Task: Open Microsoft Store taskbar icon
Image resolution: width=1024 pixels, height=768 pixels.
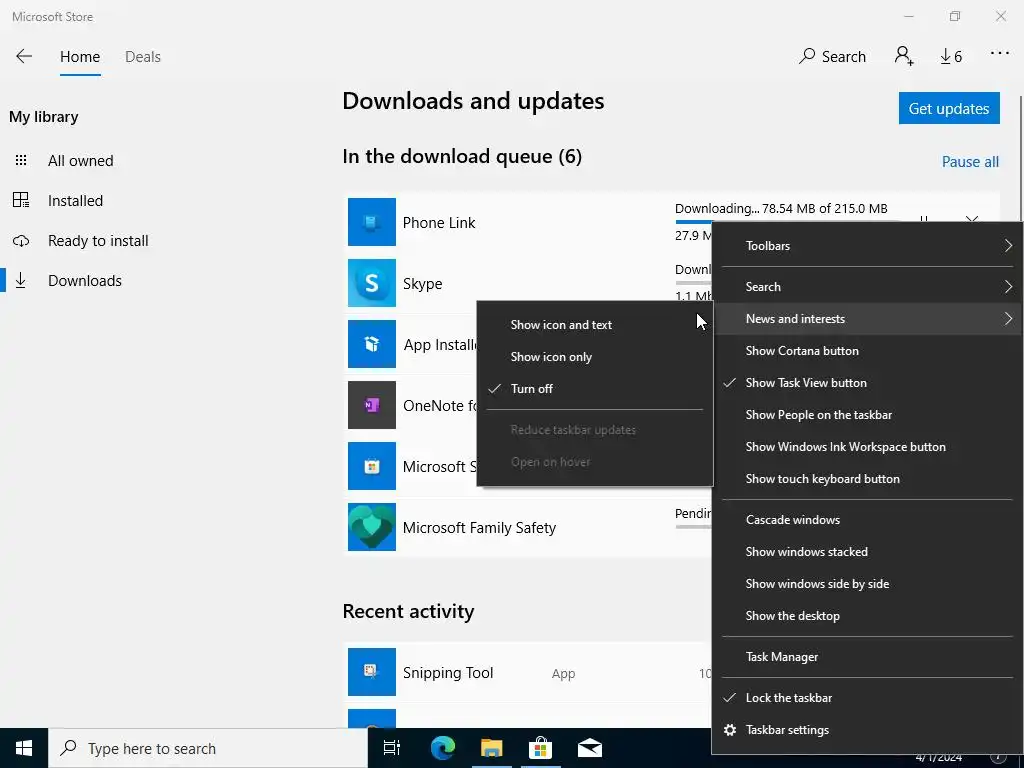Action: coord(540,748)
